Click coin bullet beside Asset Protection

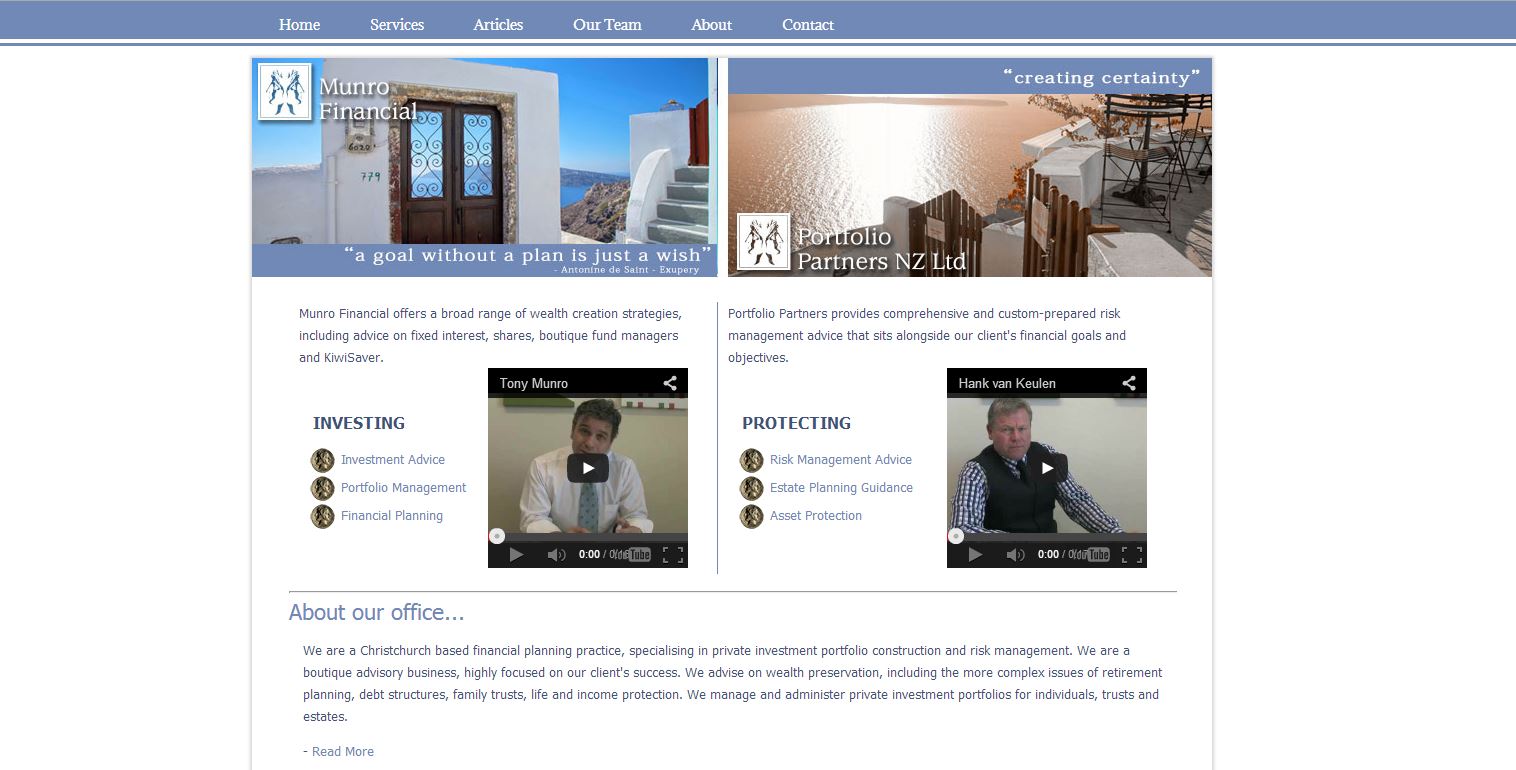pyautogui.click(x=751, y=516)
